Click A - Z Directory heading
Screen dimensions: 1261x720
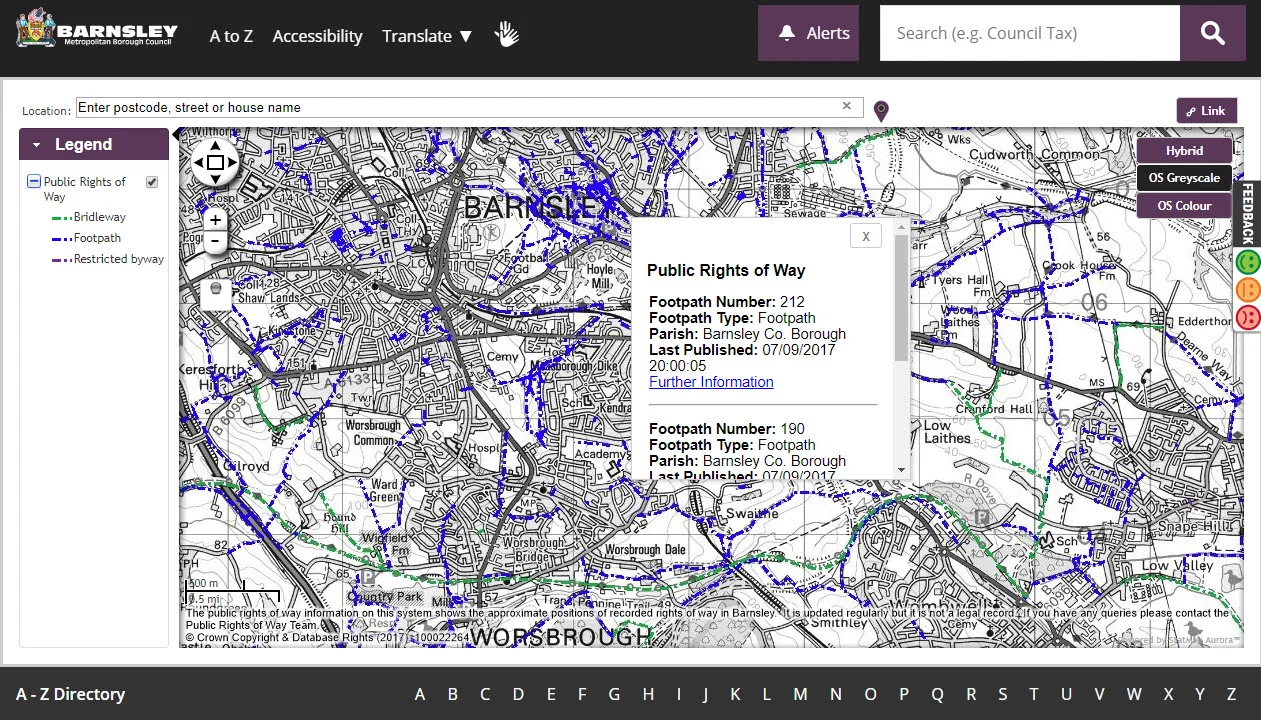click(x=70, y=694)
